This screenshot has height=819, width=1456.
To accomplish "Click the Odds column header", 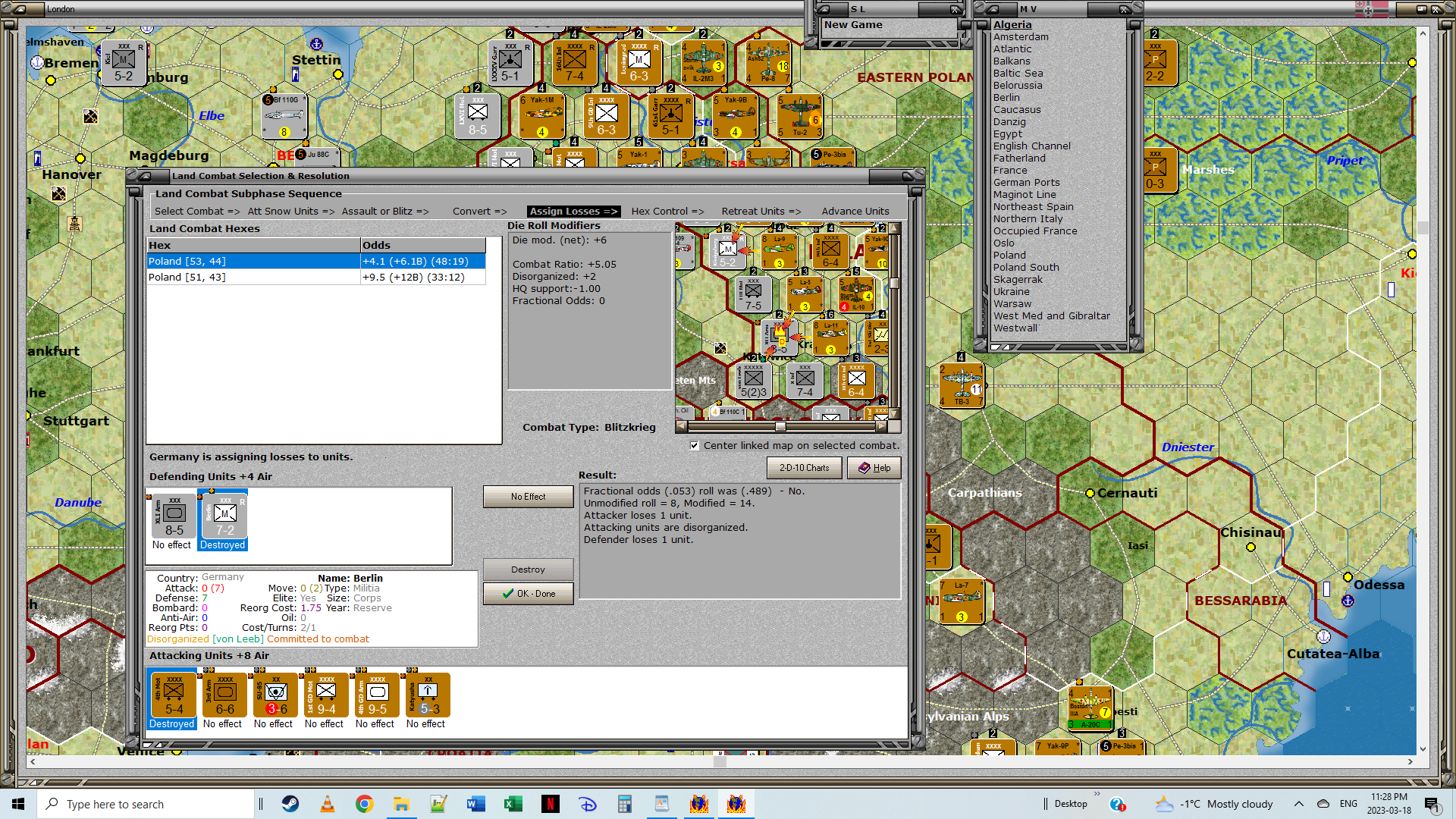I will click(423, 246).
